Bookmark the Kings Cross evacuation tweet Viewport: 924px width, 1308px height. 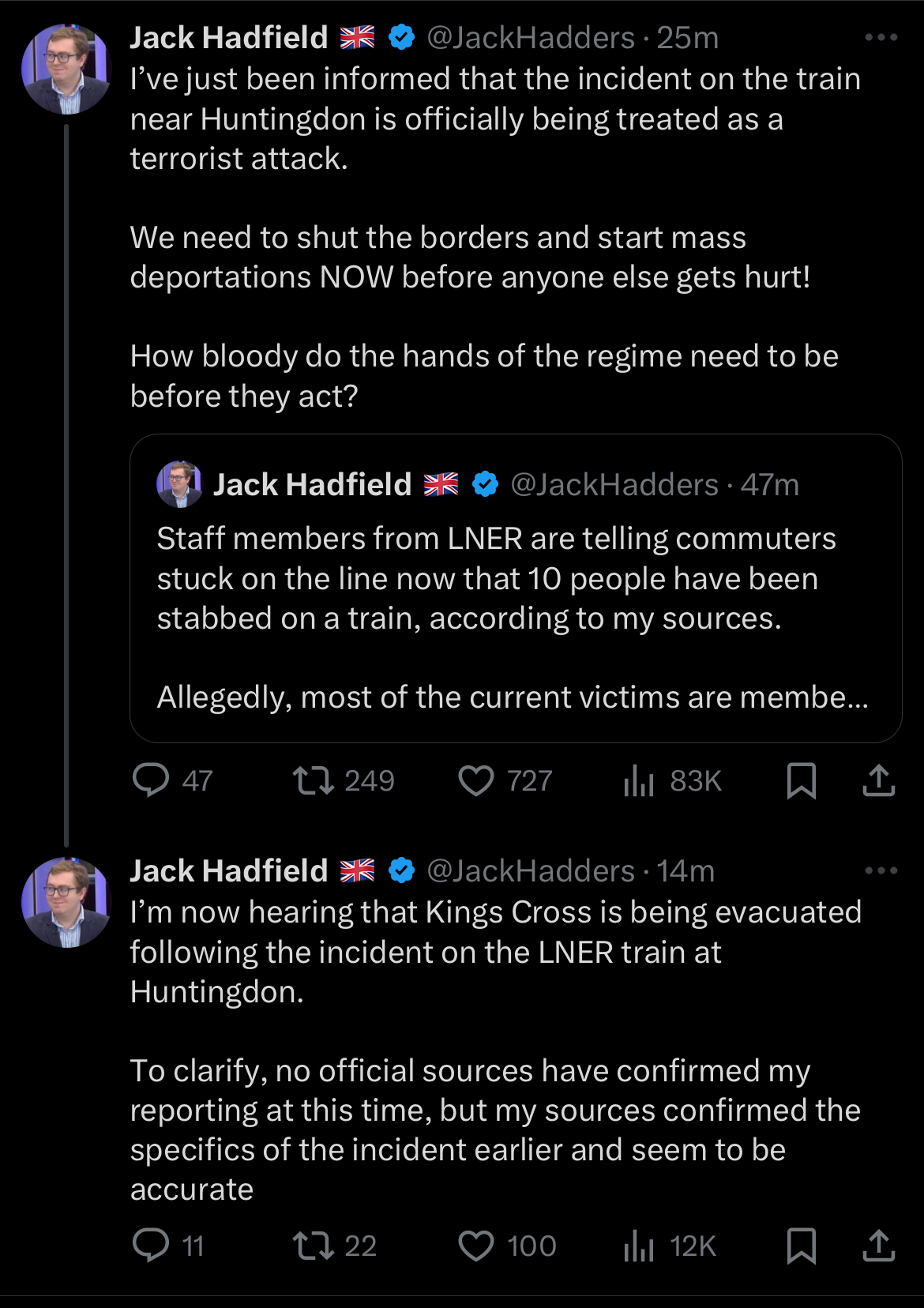pyautogui.click(x=802, y=1246)
